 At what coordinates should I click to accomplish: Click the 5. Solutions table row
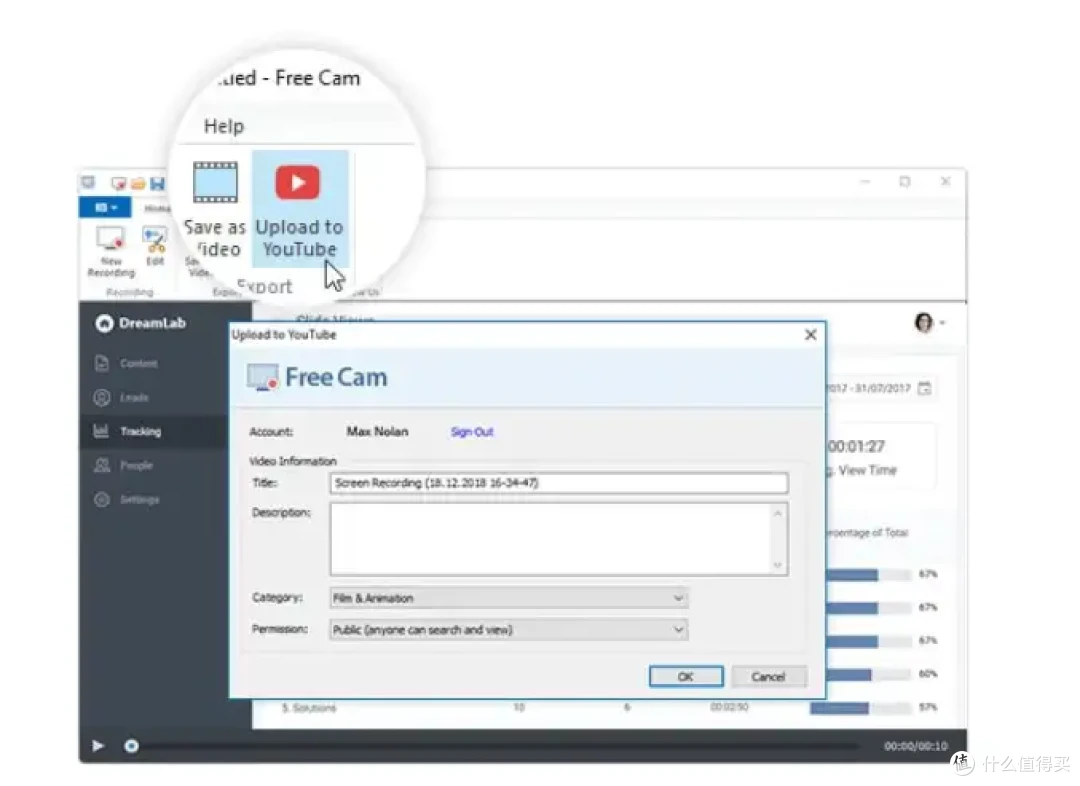pyautogui.click(x=609, y=707)
